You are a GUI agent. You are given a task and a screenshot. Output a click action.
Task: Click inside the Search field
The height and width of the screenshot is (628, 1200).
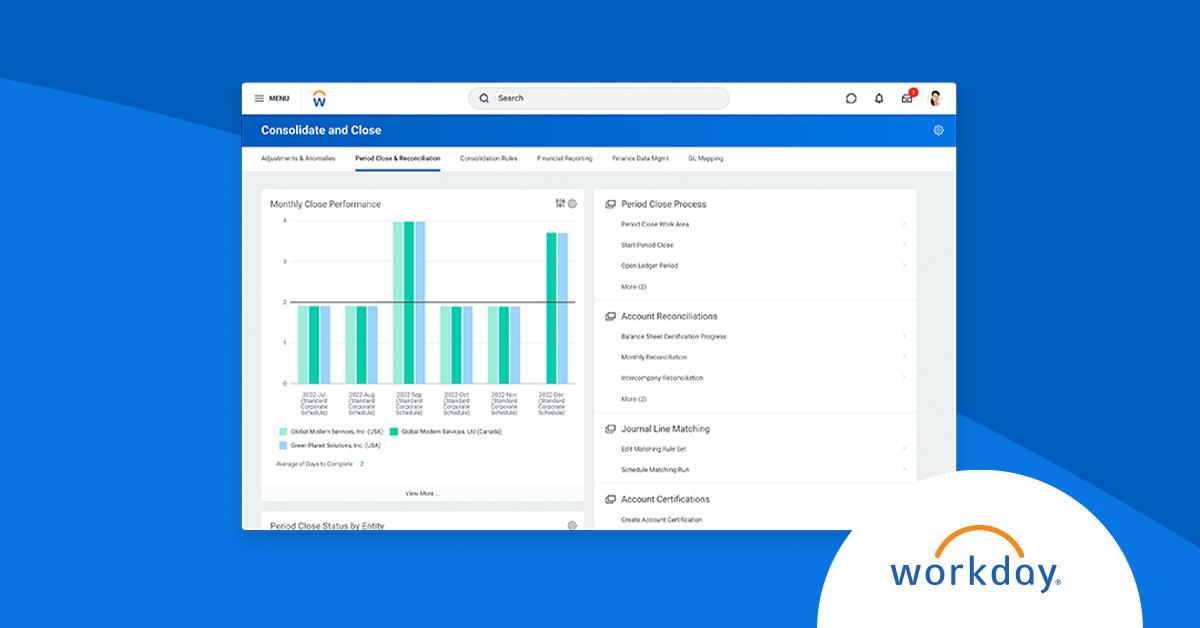tap(598, 98)
